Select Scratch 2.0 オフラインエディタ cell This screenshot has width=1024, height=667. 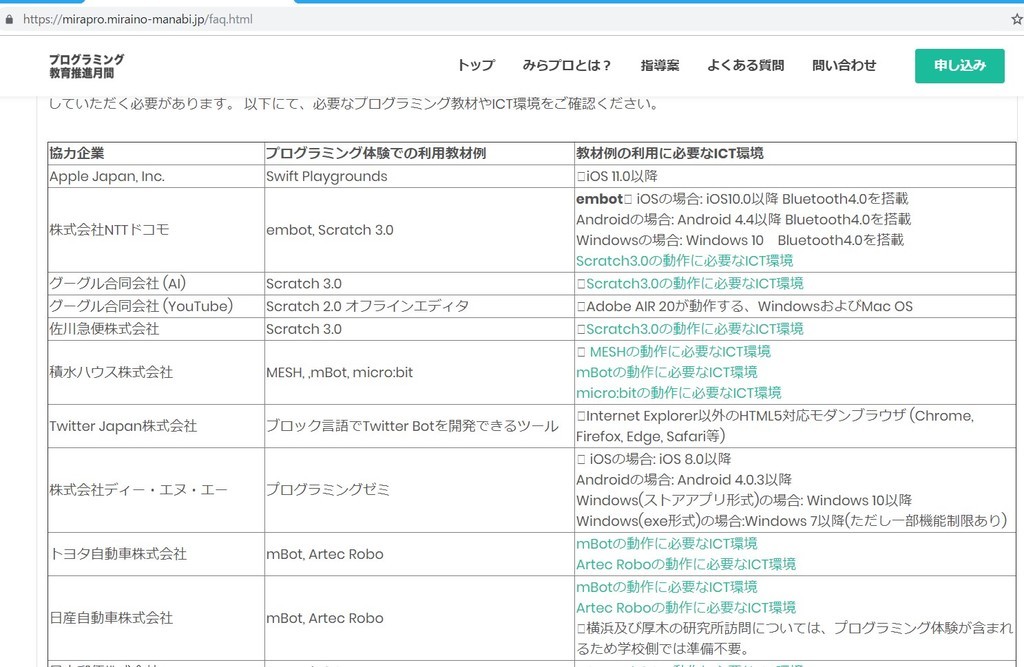click(419, 306)
